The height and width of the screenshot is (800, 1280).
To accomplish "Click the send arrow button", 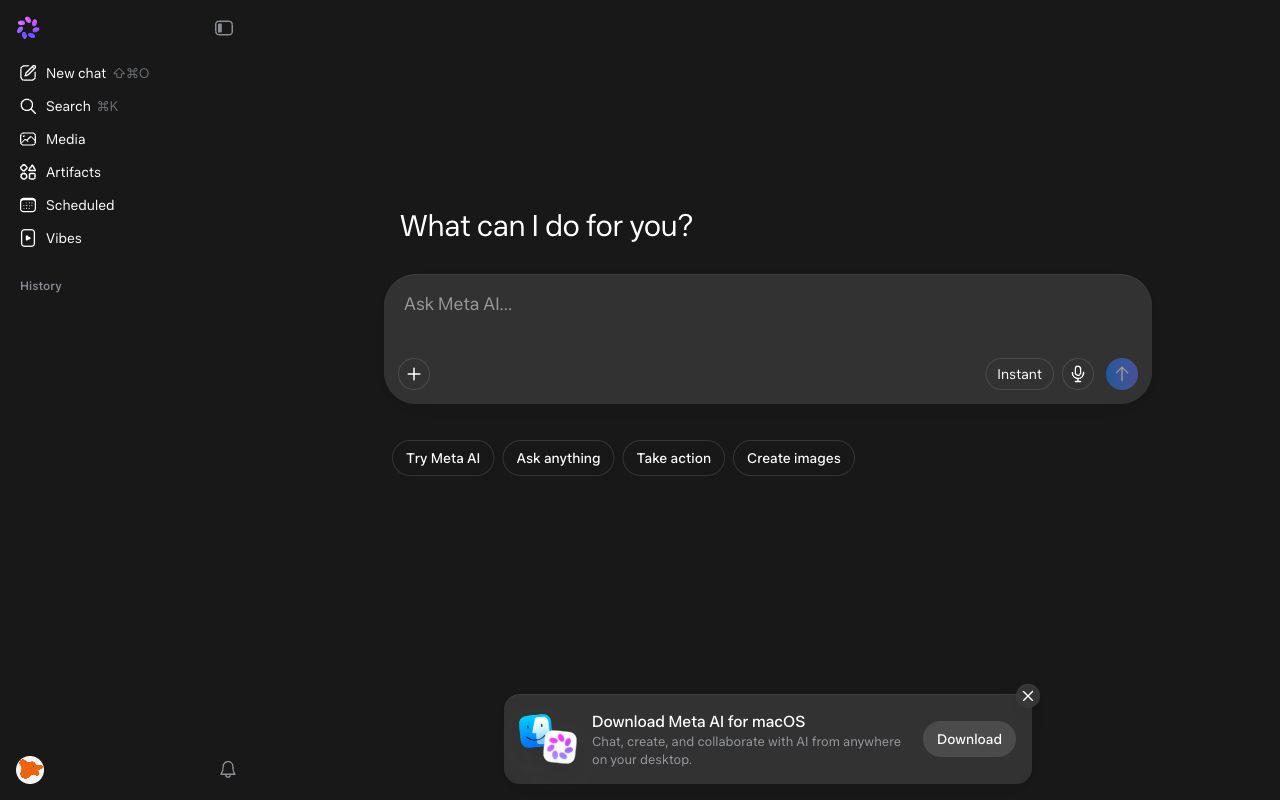I will (1122, 374).
